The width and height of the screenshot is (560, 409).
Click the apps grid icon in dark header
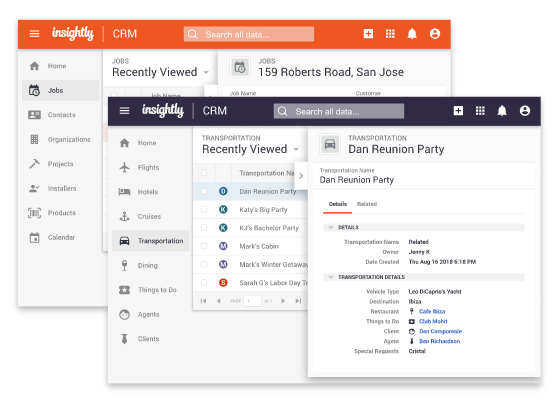tap(480, 111)
